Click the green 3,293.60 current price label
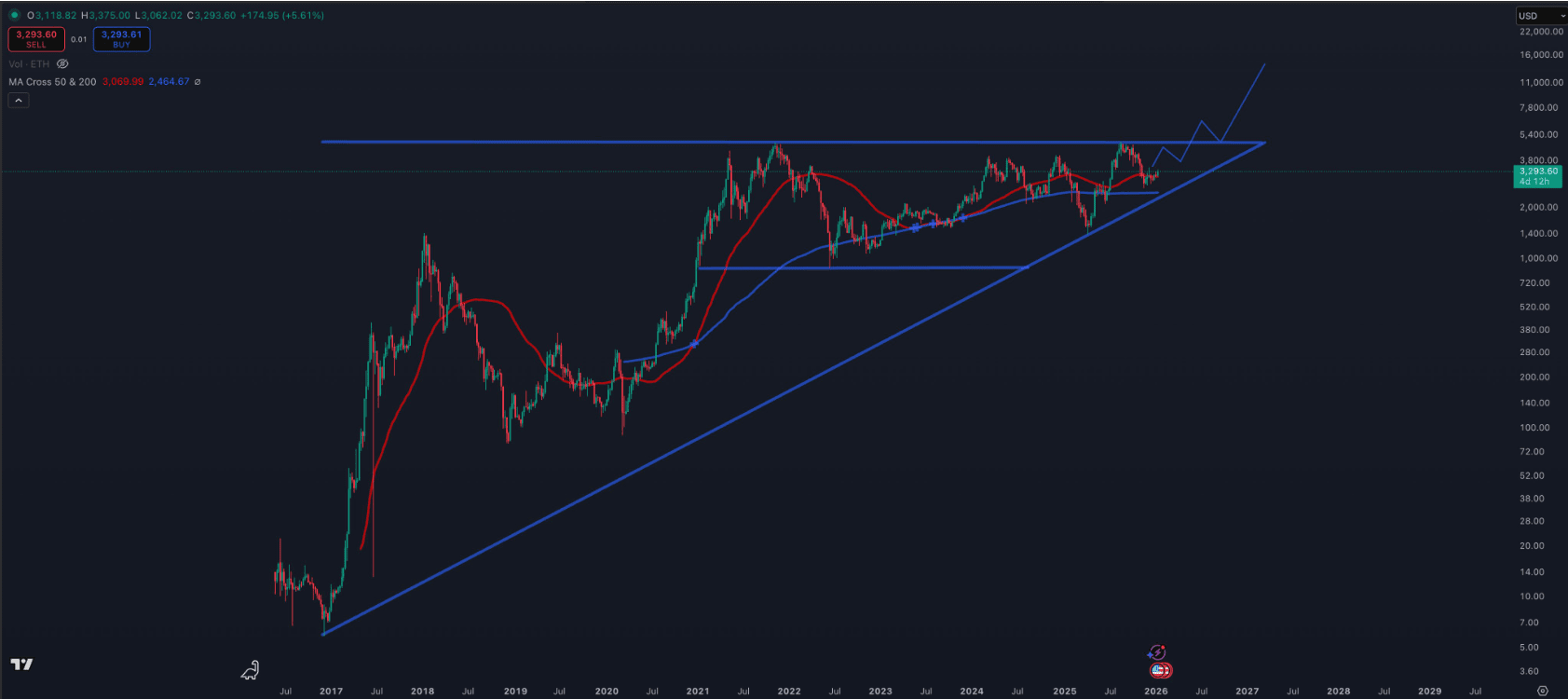1568x699 pixels. [x=1538, y=171]
